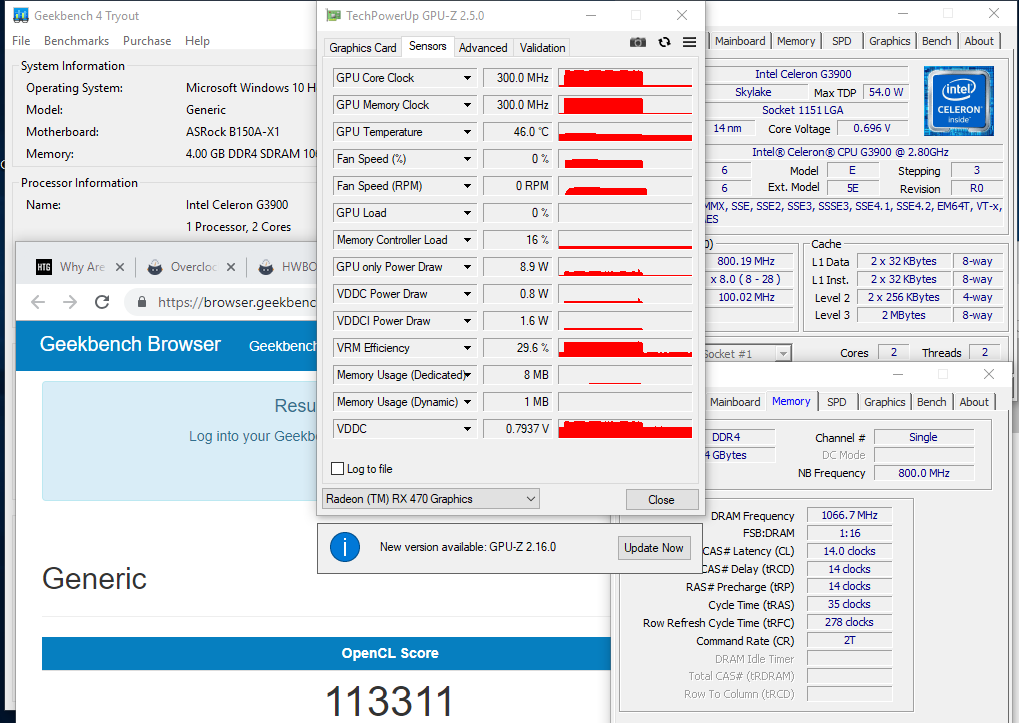The width and height of the screenshot is (1019, 723).
Task: Open the GPU-Z hamburger menu icon
Action: [690, 42]
